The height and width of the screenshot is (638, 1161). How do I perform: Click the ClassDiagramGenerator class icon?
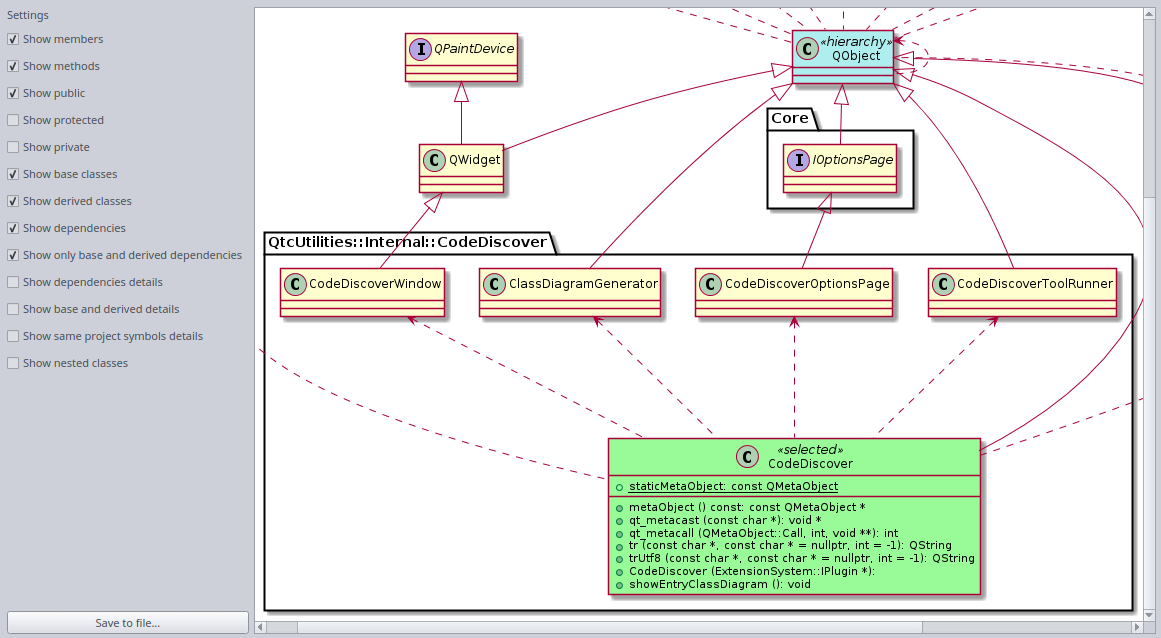click(x=494, y=284)
